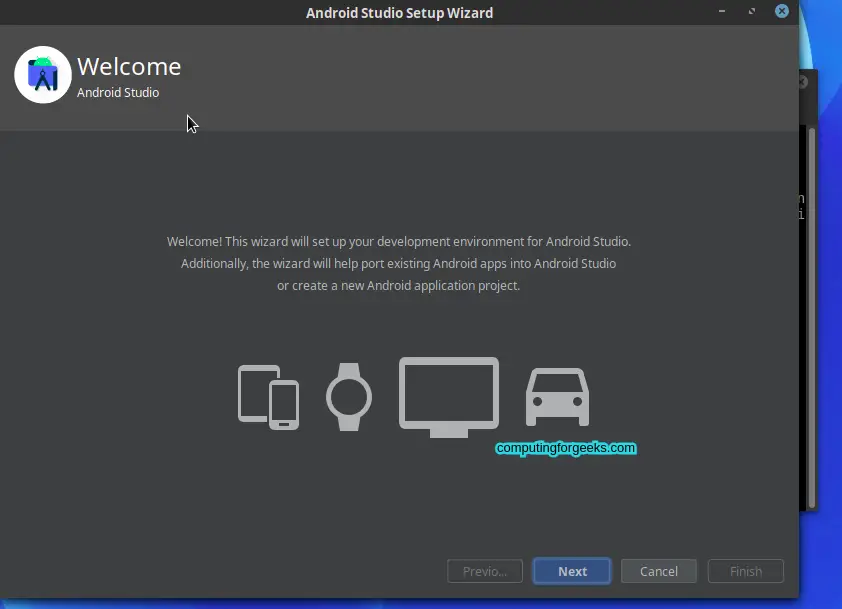Click the line 'Welcome! This wizard will set up...'
Image resolution: width=842 pixels, height=609 pixels.
[398, 242]
